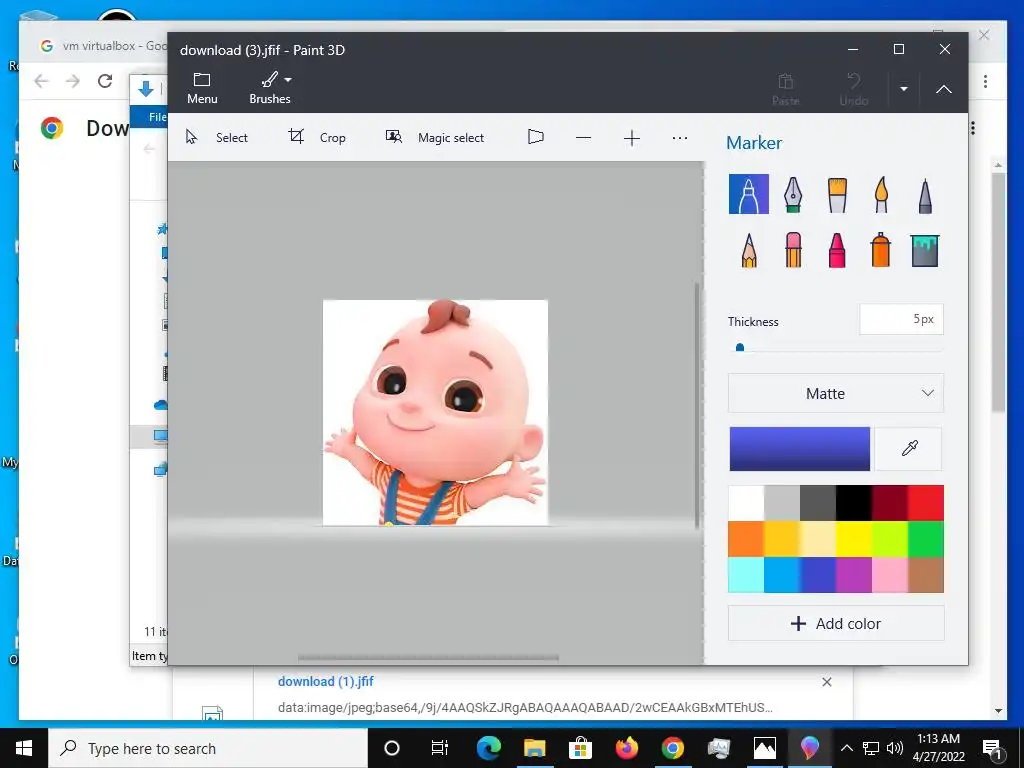
Task: Open the Windows Start menu
Action: click(x=24, y=748)
